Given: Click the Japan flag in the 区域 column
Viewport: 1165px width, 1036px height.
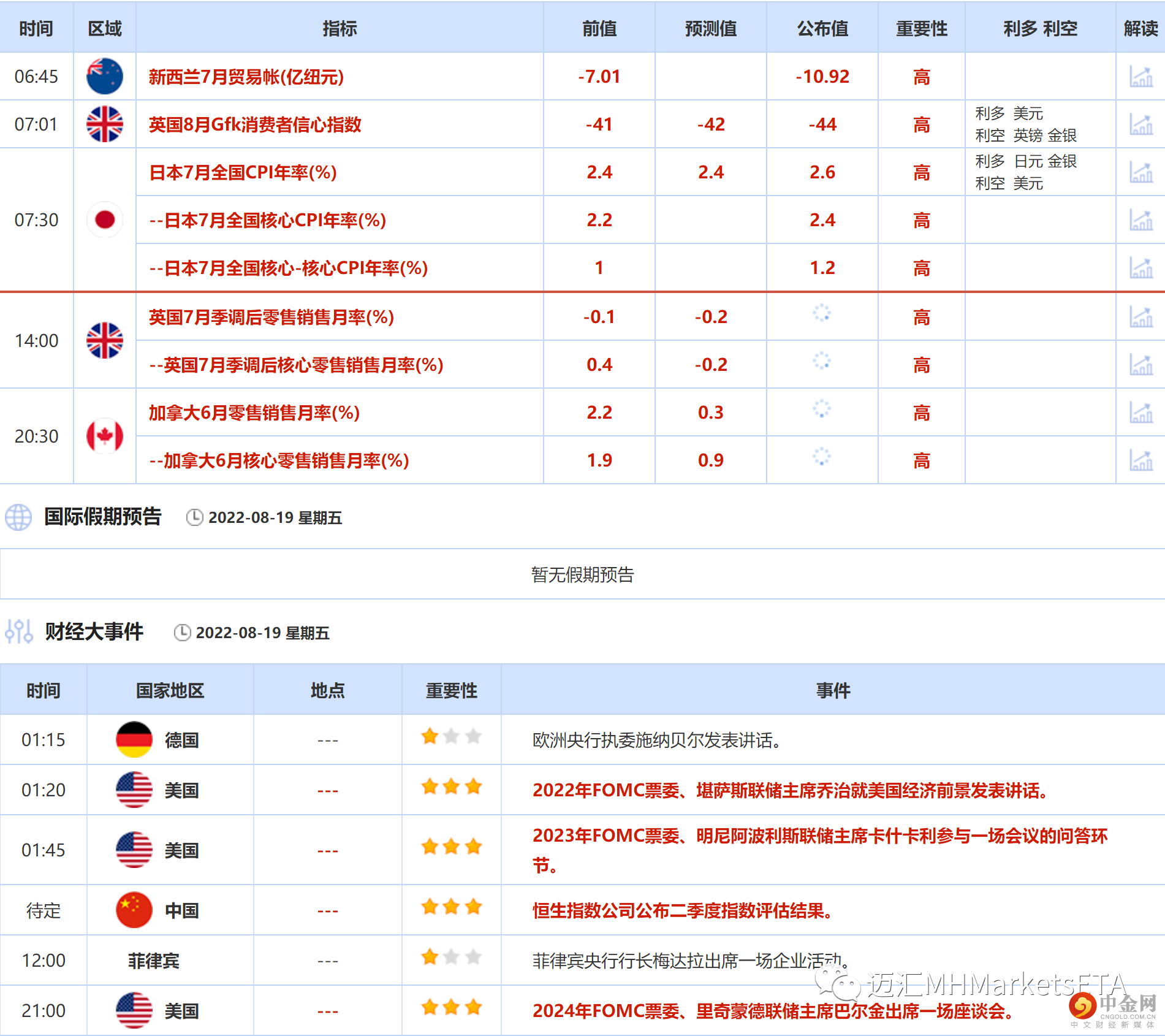Looking at the screenshot, I should click(104, 219).
